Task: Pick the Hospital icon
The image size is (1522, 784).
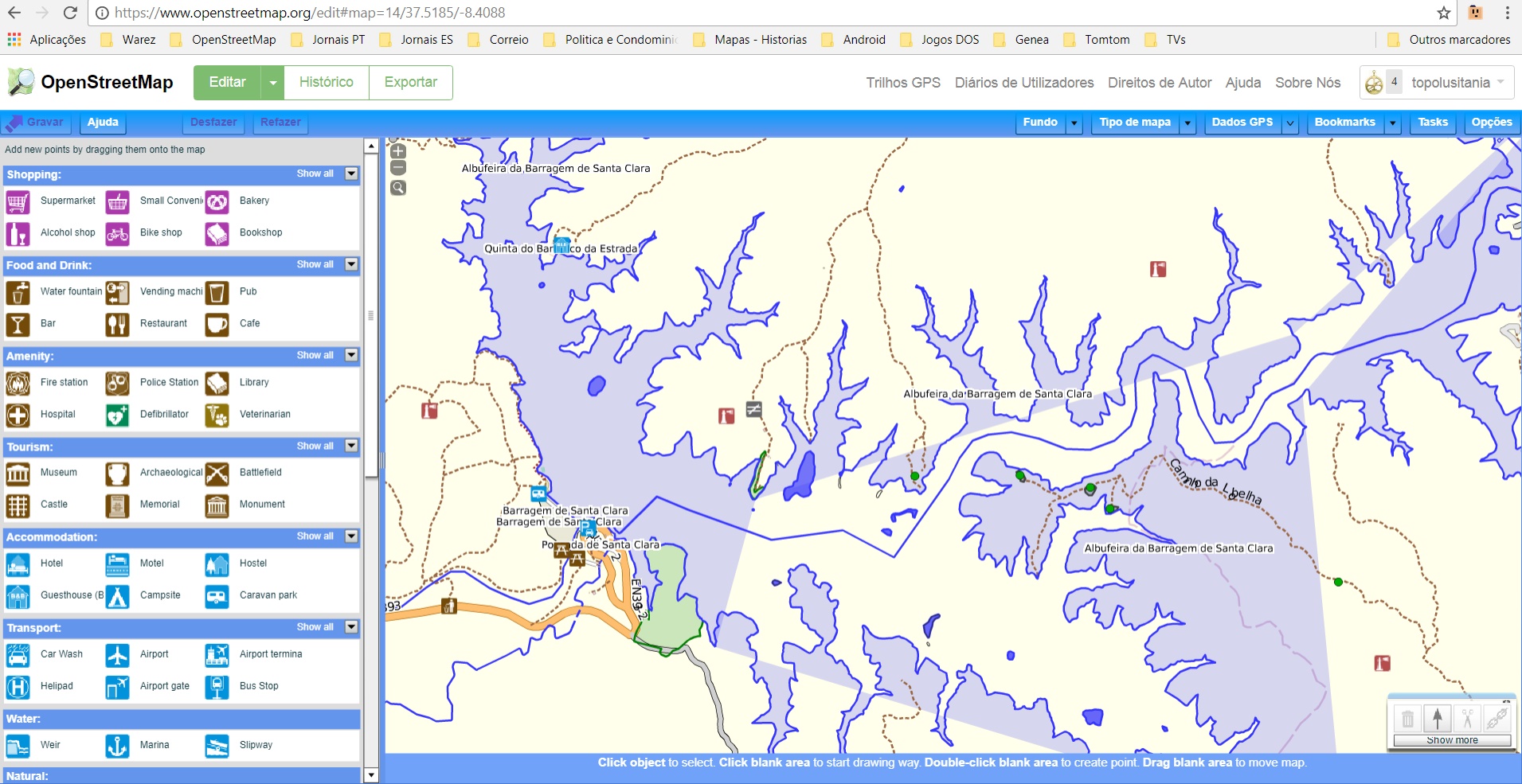Action: coord(18,415)
